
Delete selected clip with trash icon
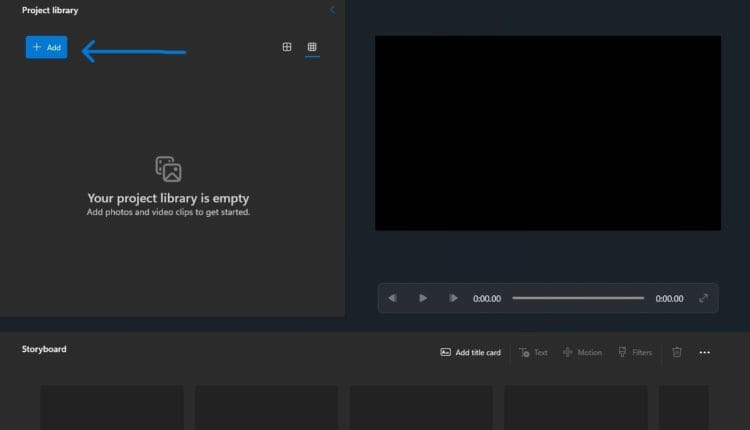677,353
